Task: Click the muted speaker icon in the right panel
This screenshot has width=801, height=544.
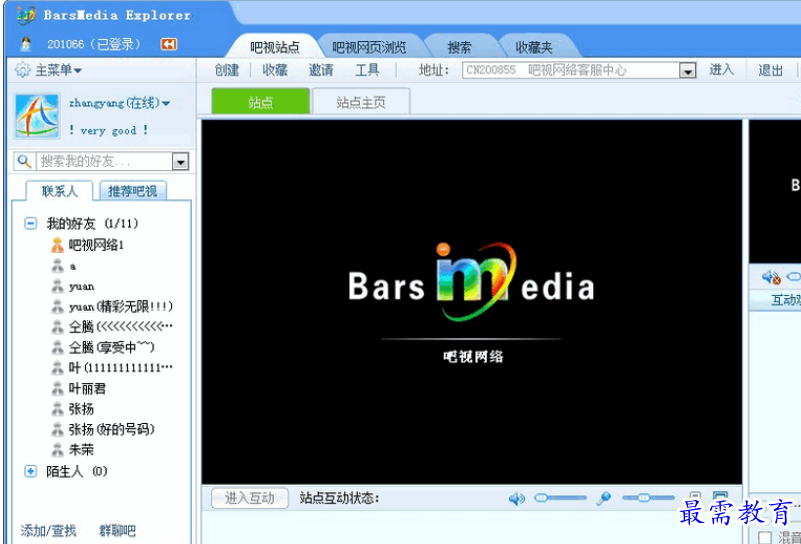Action: pyautogui.click(x=771, y=277)
